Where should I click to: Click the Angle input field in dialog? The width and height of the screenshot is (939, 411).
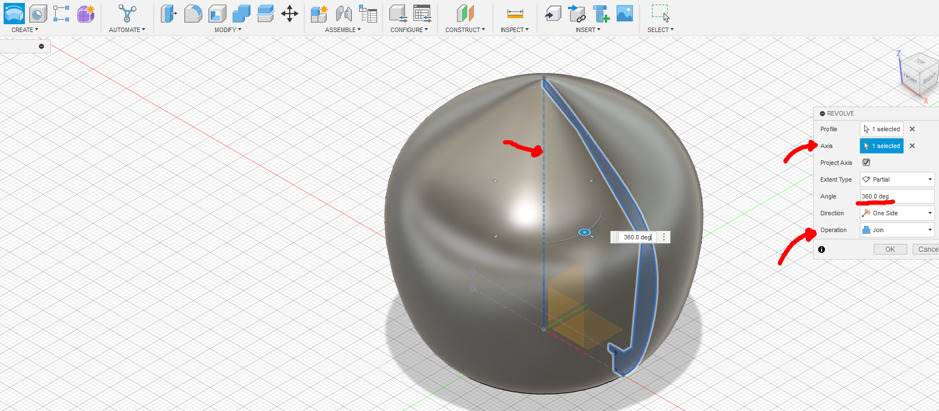897,196
